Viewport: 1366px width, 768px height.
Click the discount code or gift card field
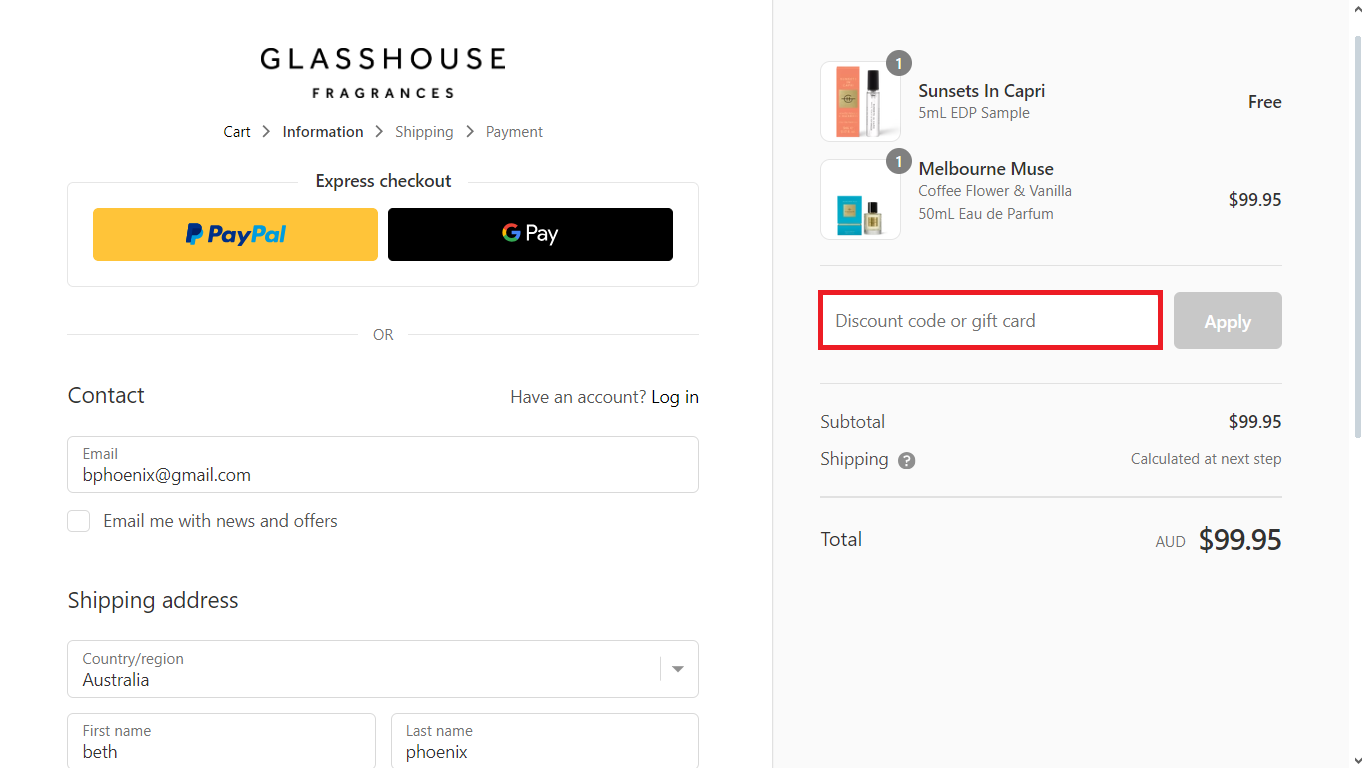click(x=989, y=320)
